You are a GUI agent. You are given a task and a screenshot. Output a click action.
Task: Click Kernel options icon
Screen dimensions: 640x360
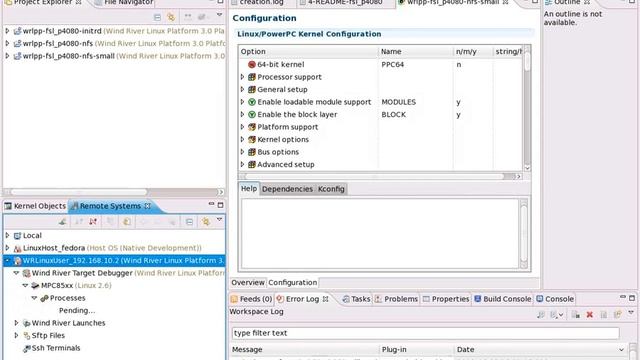252,140
